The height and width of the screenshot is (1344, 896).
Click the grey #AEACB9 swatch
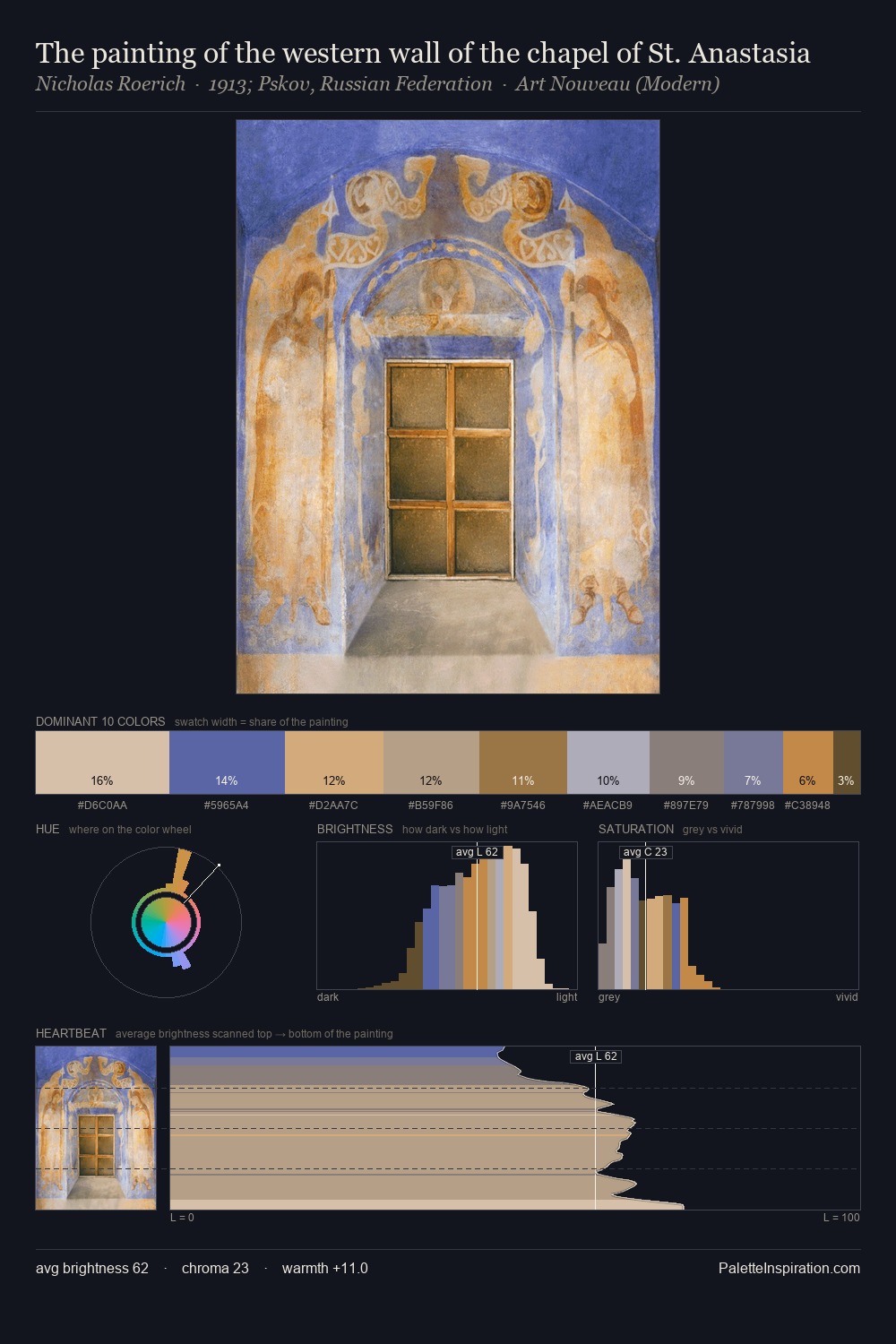coord(608,762)
